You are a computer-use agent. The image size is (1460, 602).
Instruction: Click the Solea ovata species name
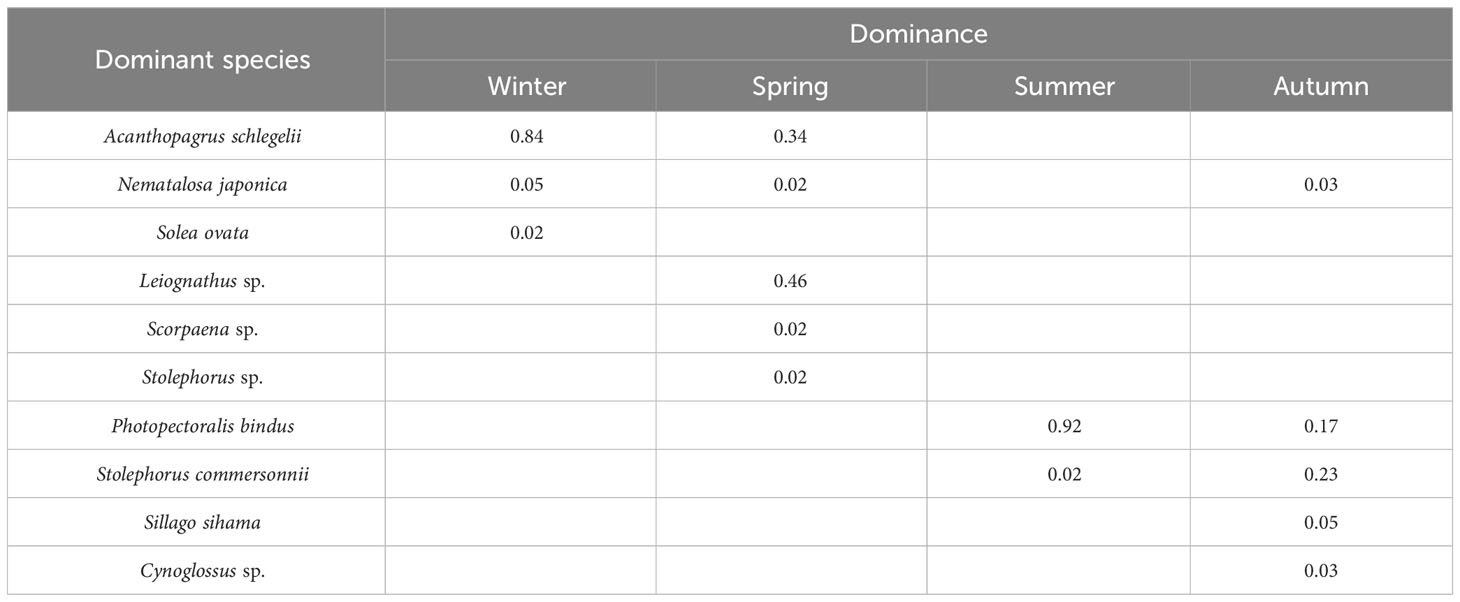point(203,233)
